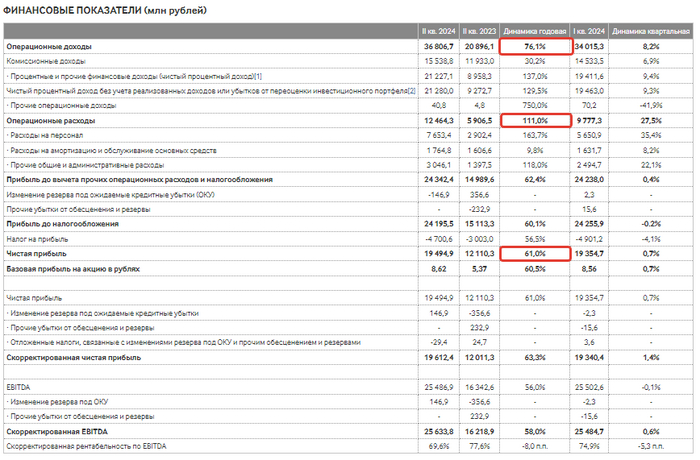Click the 'ФИНАНСОВЫЕ ПОКАЗАТЕЛИ (млн рублей)' title

101,11
